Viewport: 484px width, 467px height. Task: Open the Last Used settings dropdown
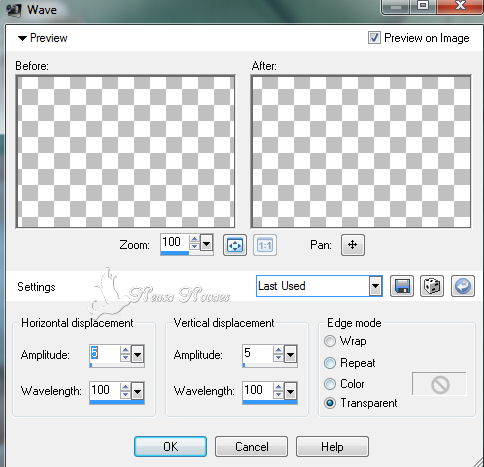[375, 286]
